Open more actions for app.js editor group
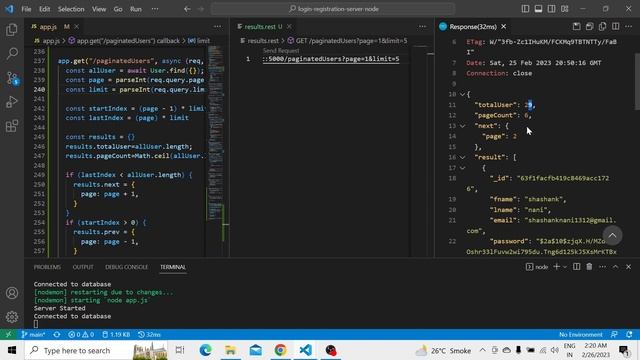 [x=218, y=27]
